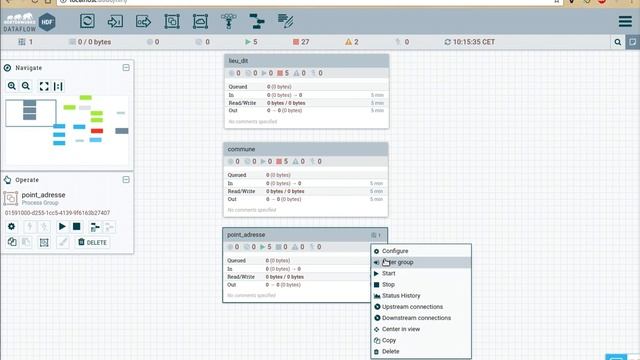Zoom in using Navigate panel
The image size is (640, 360).
point(11,86)
